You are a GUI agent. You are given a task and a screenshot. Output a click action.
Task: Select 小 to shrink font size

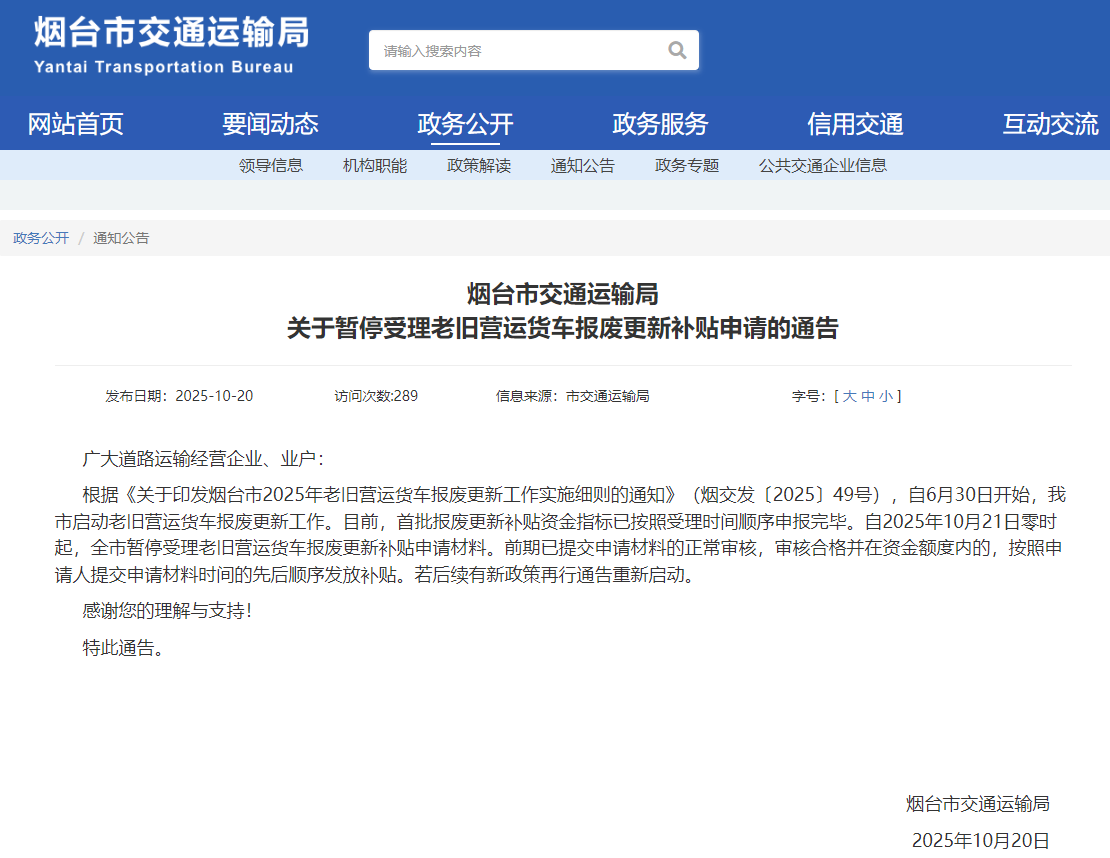click(x=887, y=395)
